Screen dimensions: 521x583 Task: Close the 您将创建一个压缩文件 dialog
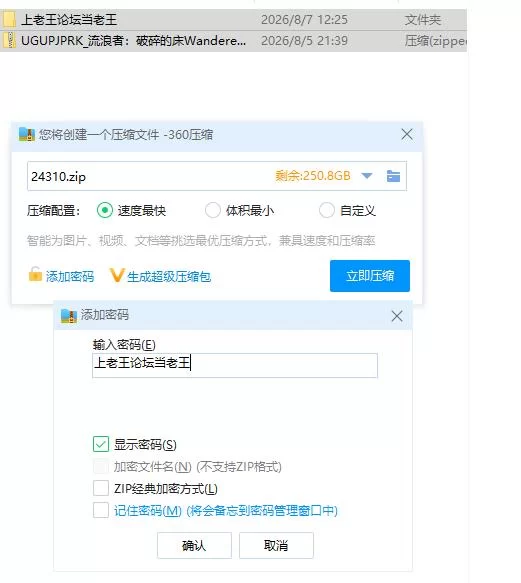(407, 134)
